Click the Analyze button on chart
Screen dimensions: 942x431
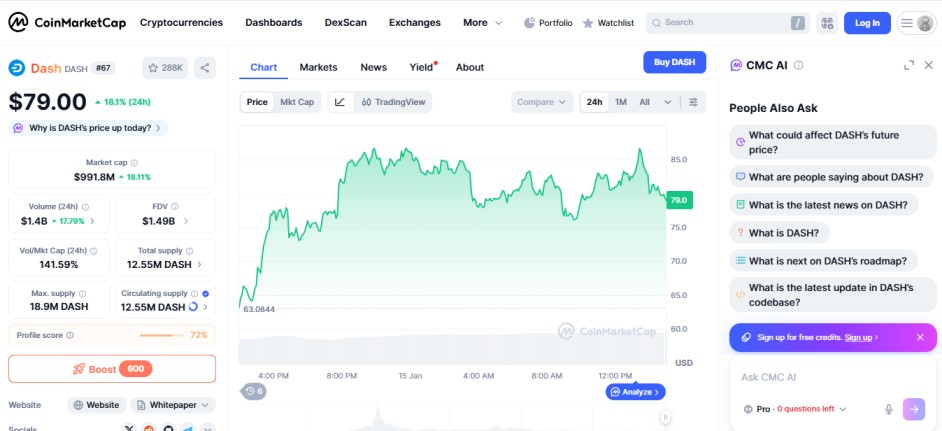[636, 392]
